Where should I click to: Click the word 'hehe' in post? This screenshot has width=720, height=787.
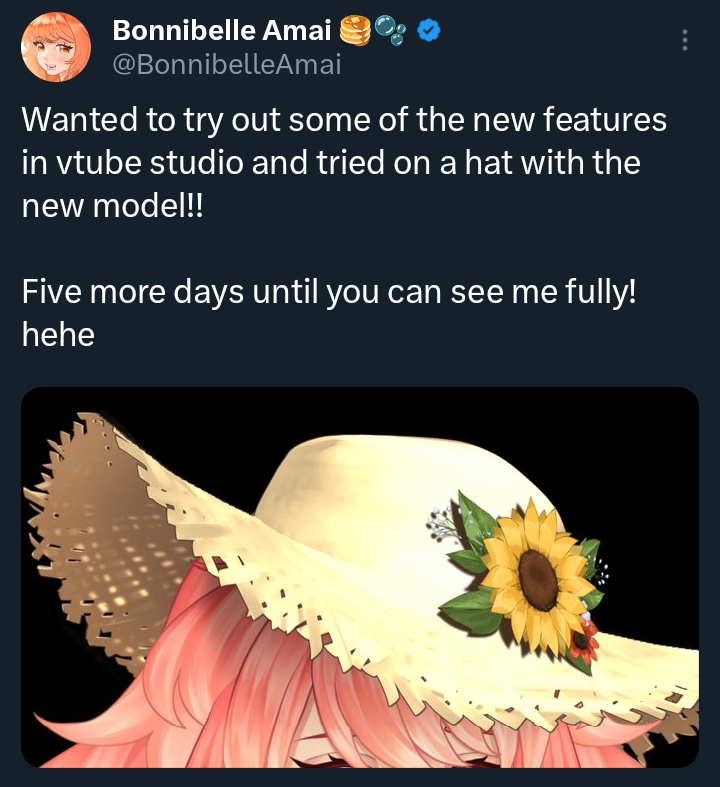tap(58, 334)
